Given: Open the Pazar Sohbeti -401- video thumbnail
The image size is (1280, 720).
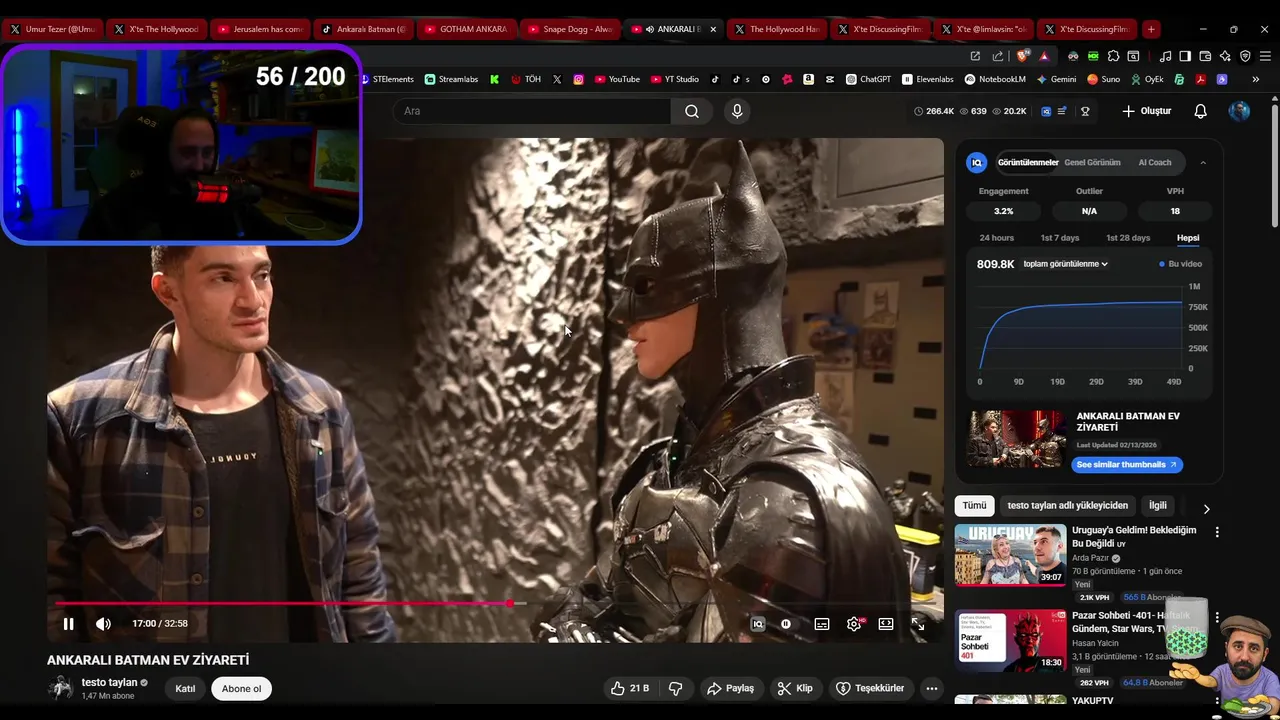Looking at the screenshot, I should (x=1010, y=641).
